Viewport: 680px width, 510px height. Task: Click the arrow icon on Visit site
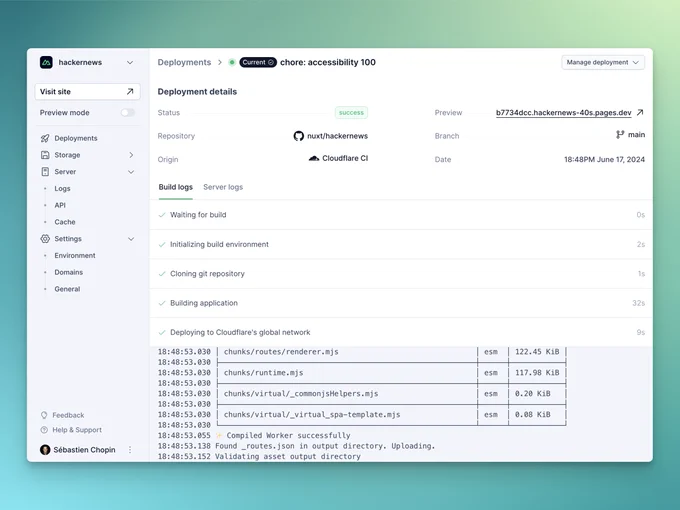130,92
